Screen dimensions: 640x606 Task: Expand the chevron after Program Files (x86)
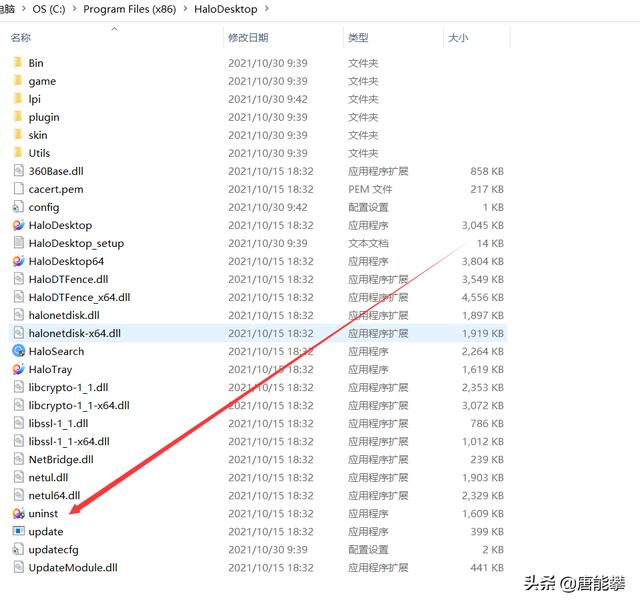point(185,8)
